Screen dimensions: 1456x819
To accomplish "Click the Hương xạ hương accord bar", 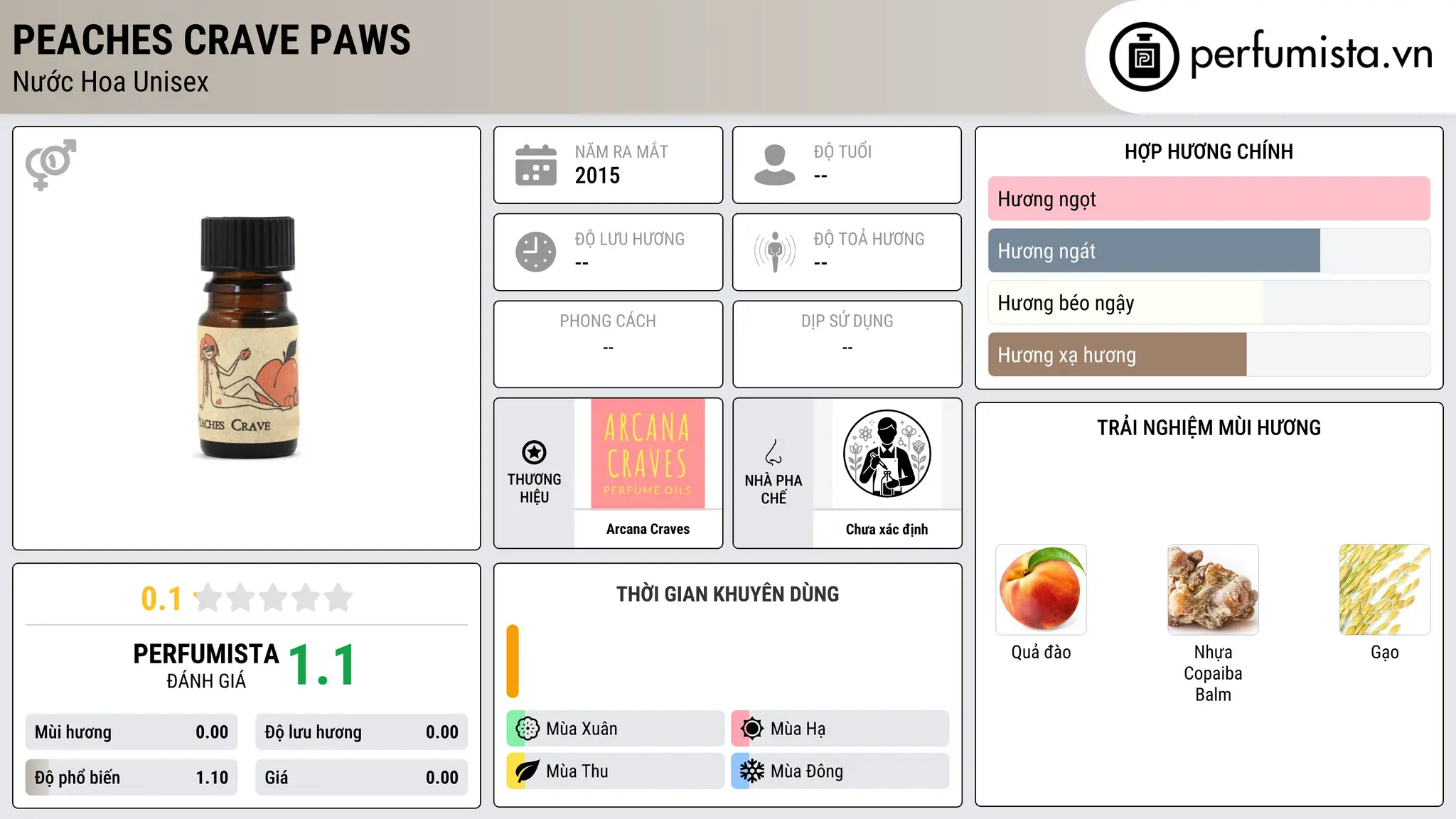I will 1209,355.
